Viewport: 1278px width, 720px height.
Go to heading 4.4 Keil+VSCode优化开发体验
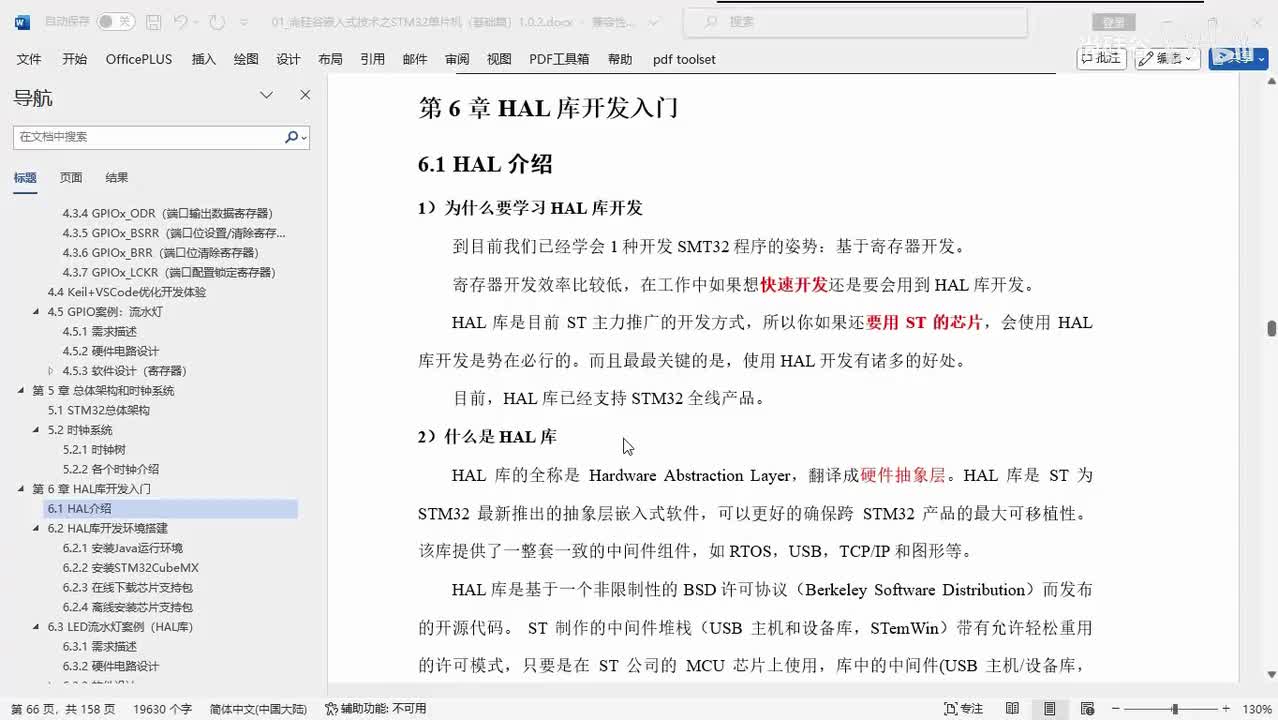point(126,292)
